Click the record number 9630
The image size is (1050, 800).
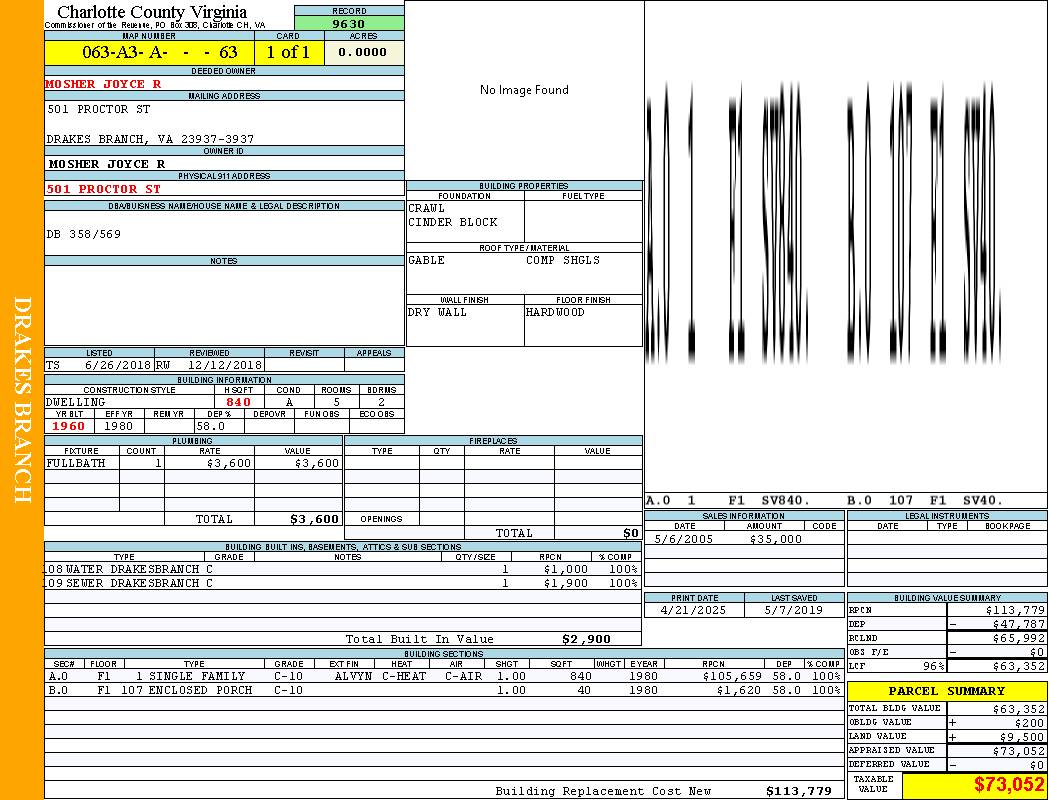pyautogui.click(x=349, y=23)
